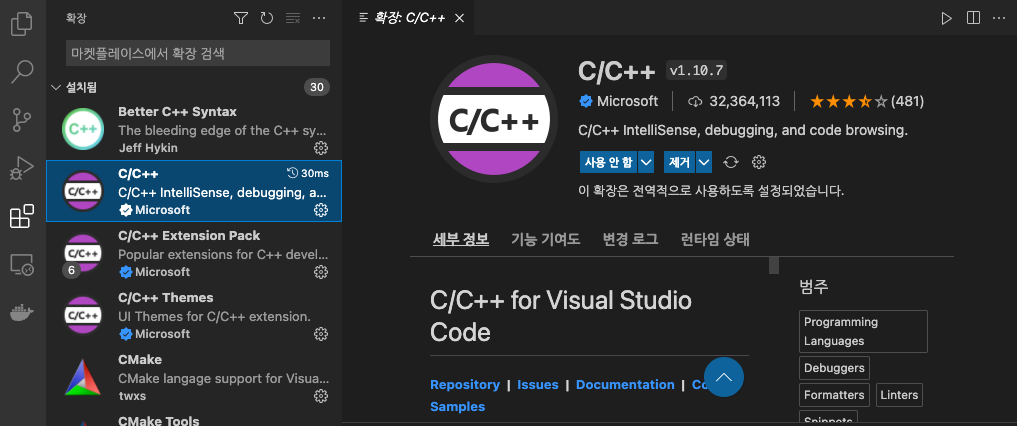Click the Formatters category tag
This screenshot has height=426, width=1017.
point(834,394)
